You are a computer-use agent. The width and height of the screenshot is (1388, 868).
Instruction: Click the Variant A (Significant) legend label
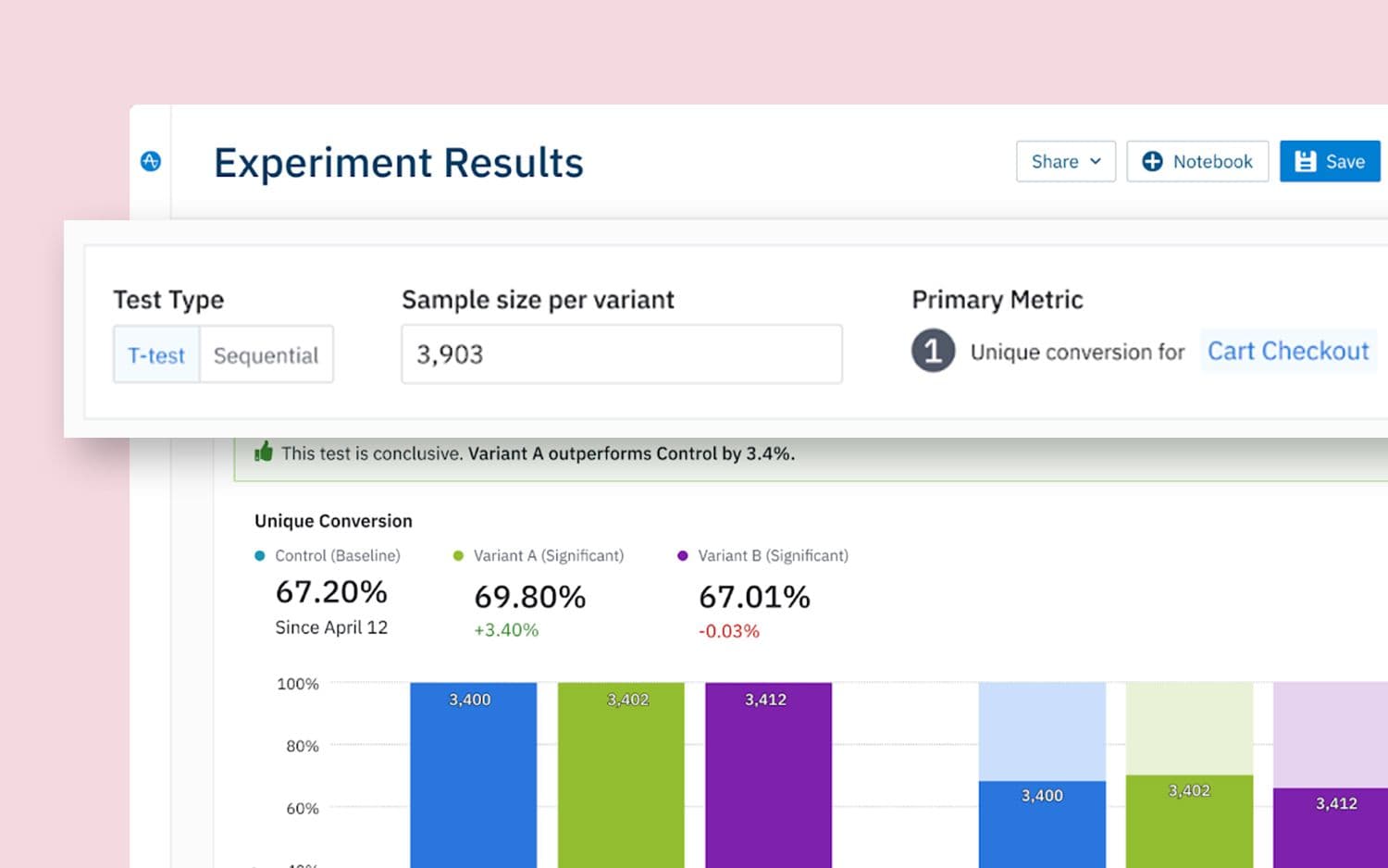[548, 555]
